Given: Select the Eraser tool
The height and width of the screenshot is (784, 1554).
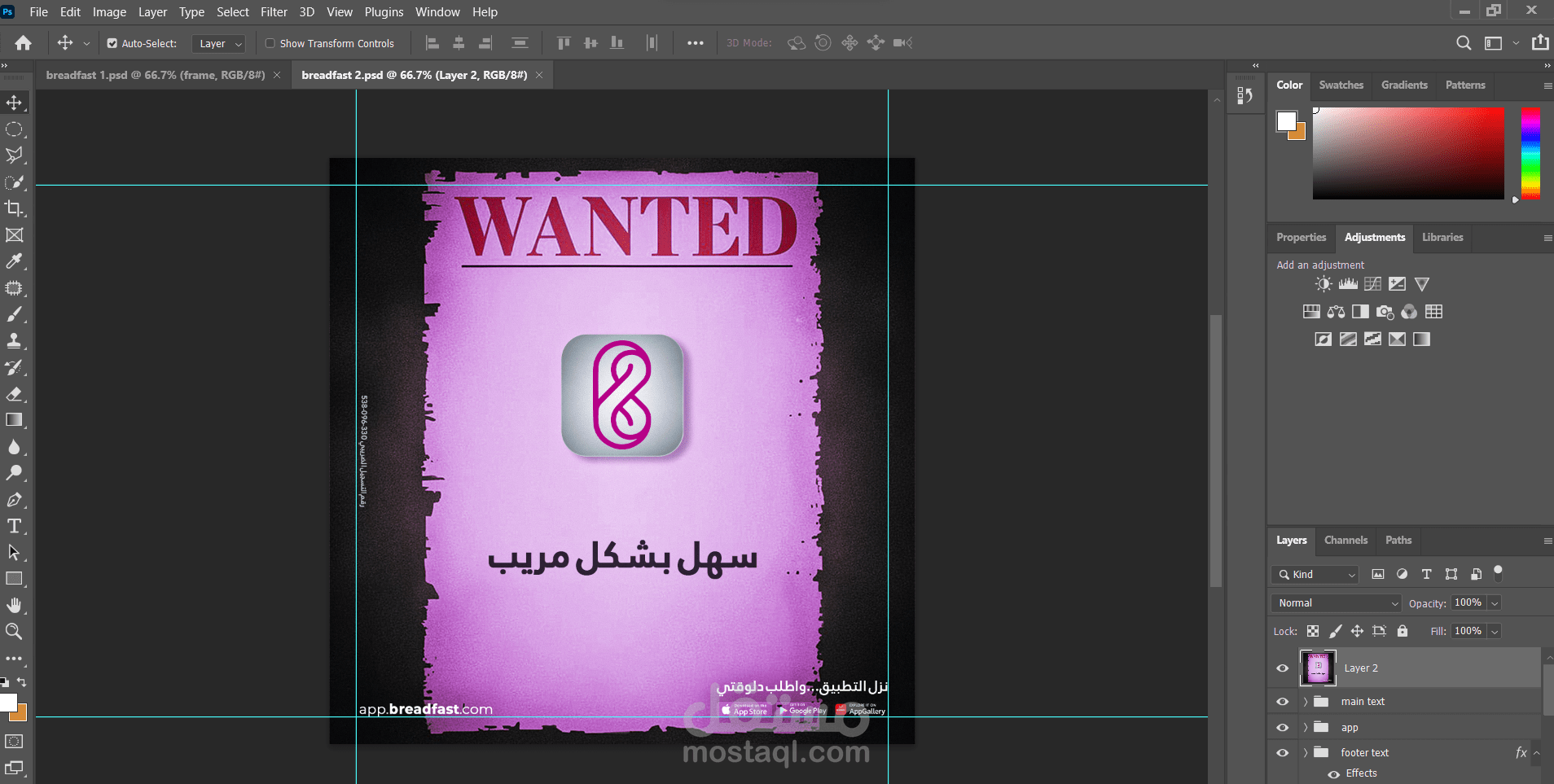Looking at the screenshot, I should 14,394.
